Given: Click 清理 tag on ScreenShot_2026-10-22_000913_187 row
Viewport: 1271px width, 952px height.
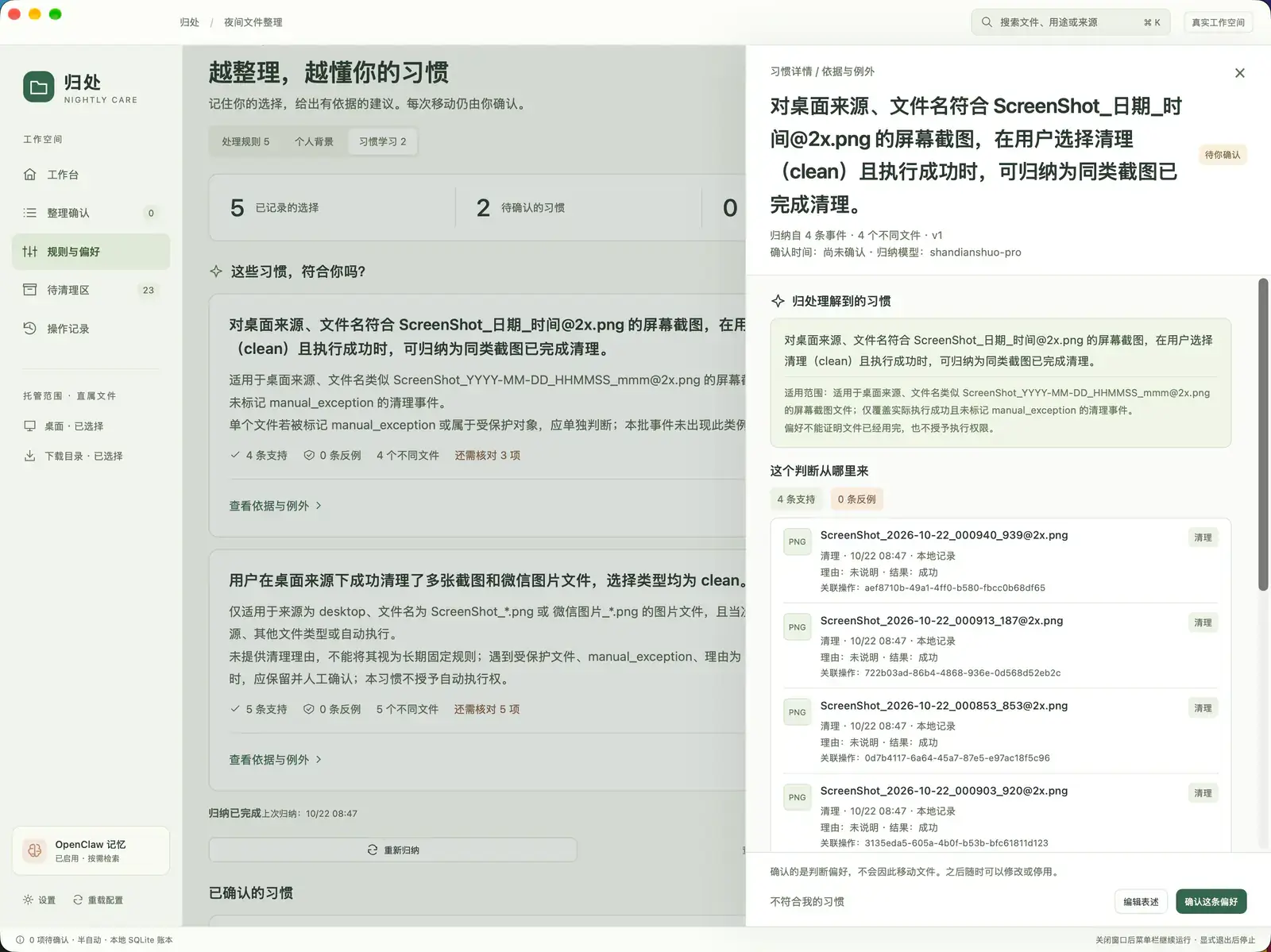Looking at the screenshot, I should pos(1203,622).
